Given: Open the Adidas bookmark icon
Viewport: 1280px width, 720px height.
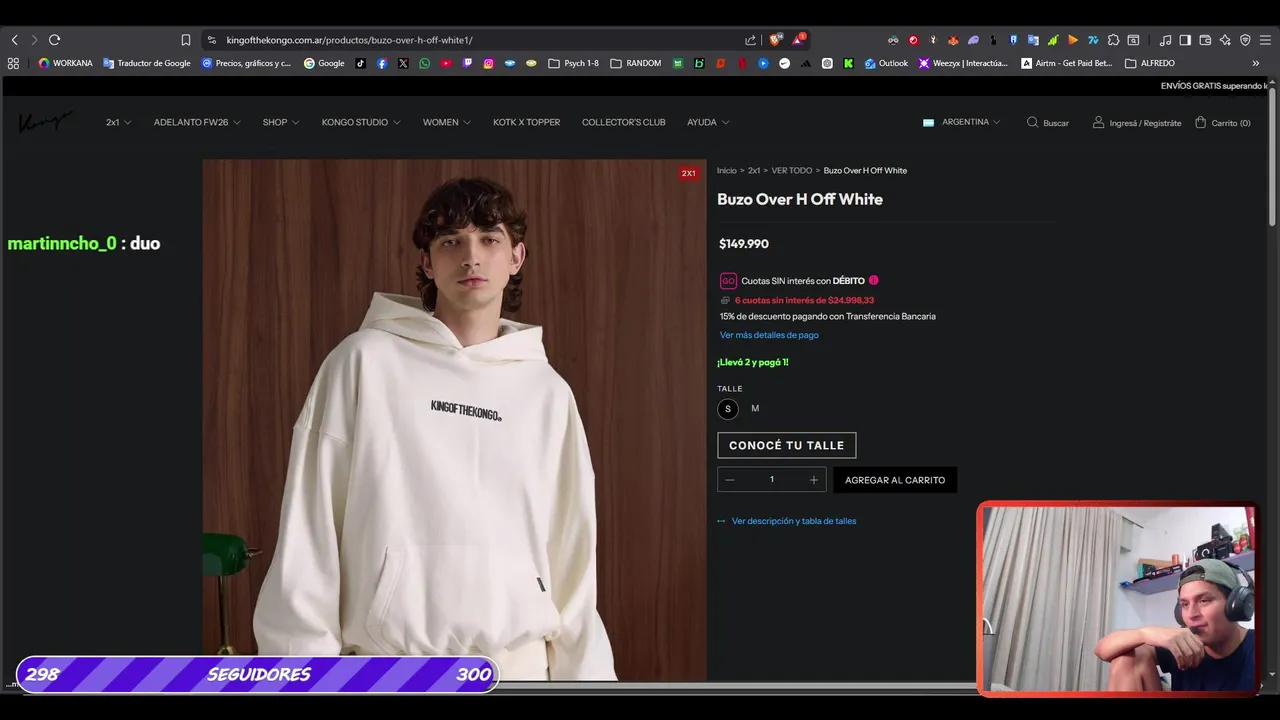Looking at the screenshot, I should (x=806, y=63).
